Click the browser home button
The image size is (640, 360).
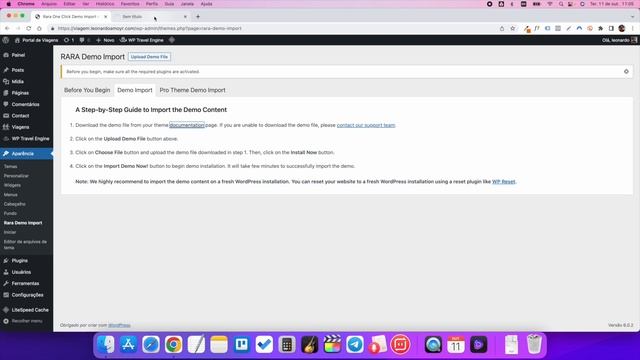coord(39,29)
